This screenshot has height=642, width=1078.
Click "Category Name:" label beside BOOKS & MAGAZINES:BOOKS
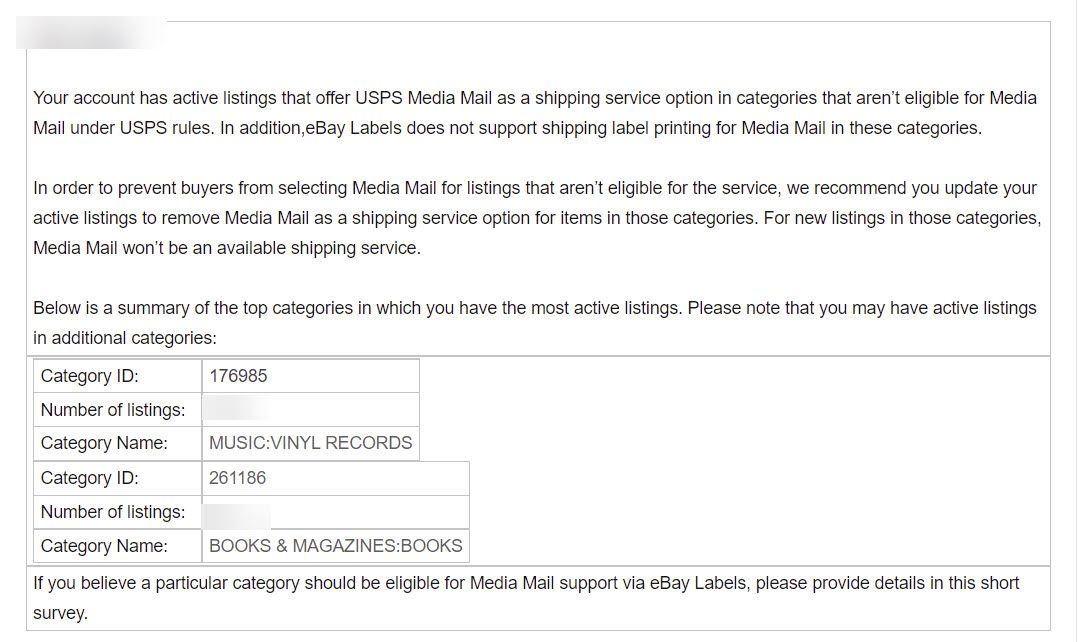[104, 546]
